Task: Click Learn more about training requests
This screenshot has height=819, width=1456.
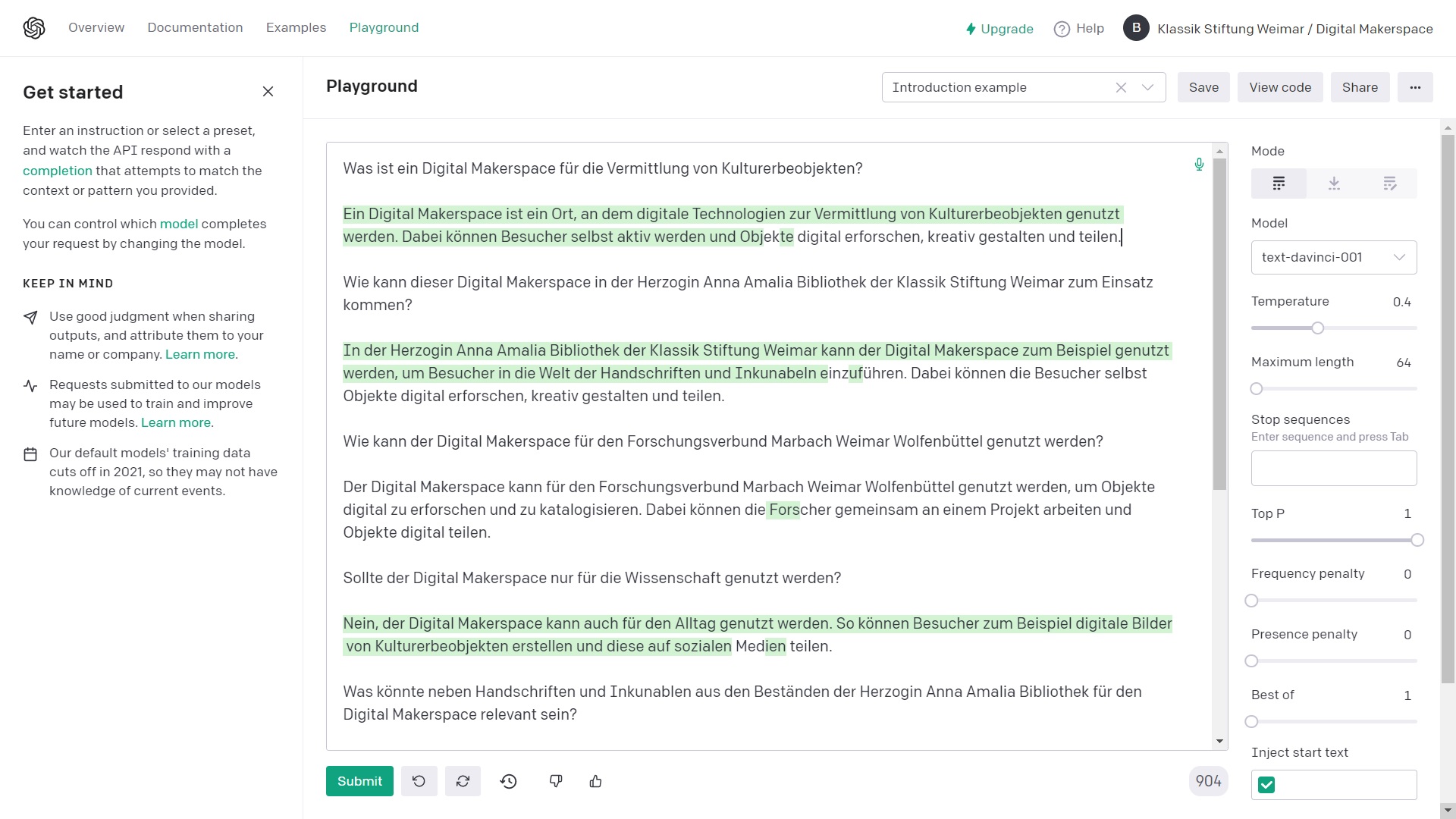Action: [x=176, y=422]
